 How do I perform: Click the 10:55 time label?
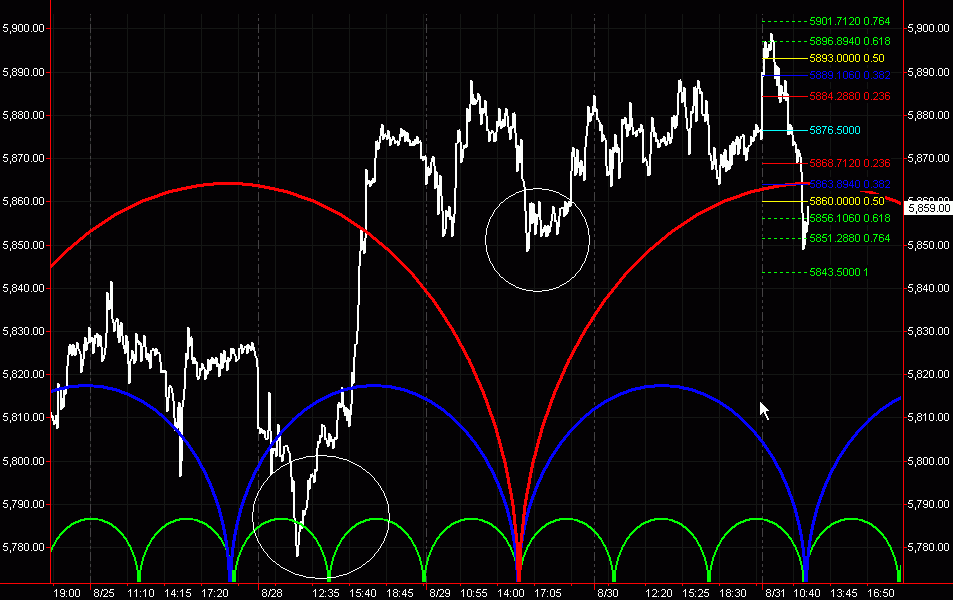click(x=473, y=593)
